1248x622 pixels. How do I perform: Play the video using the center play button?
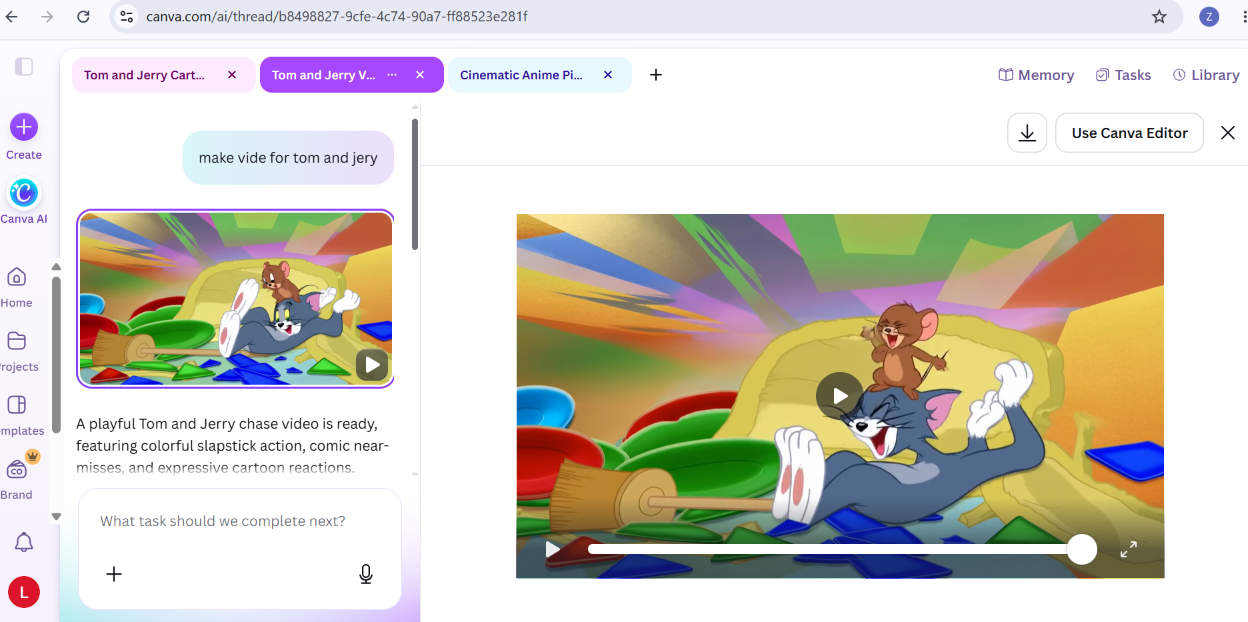(x=840, y=396)
